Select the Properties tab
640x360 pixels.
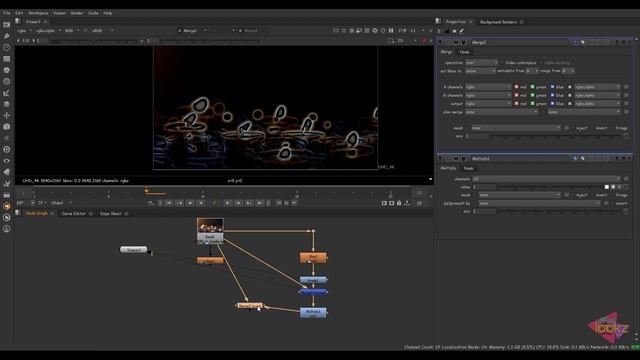pyautogui.click(x=456, y=22)
